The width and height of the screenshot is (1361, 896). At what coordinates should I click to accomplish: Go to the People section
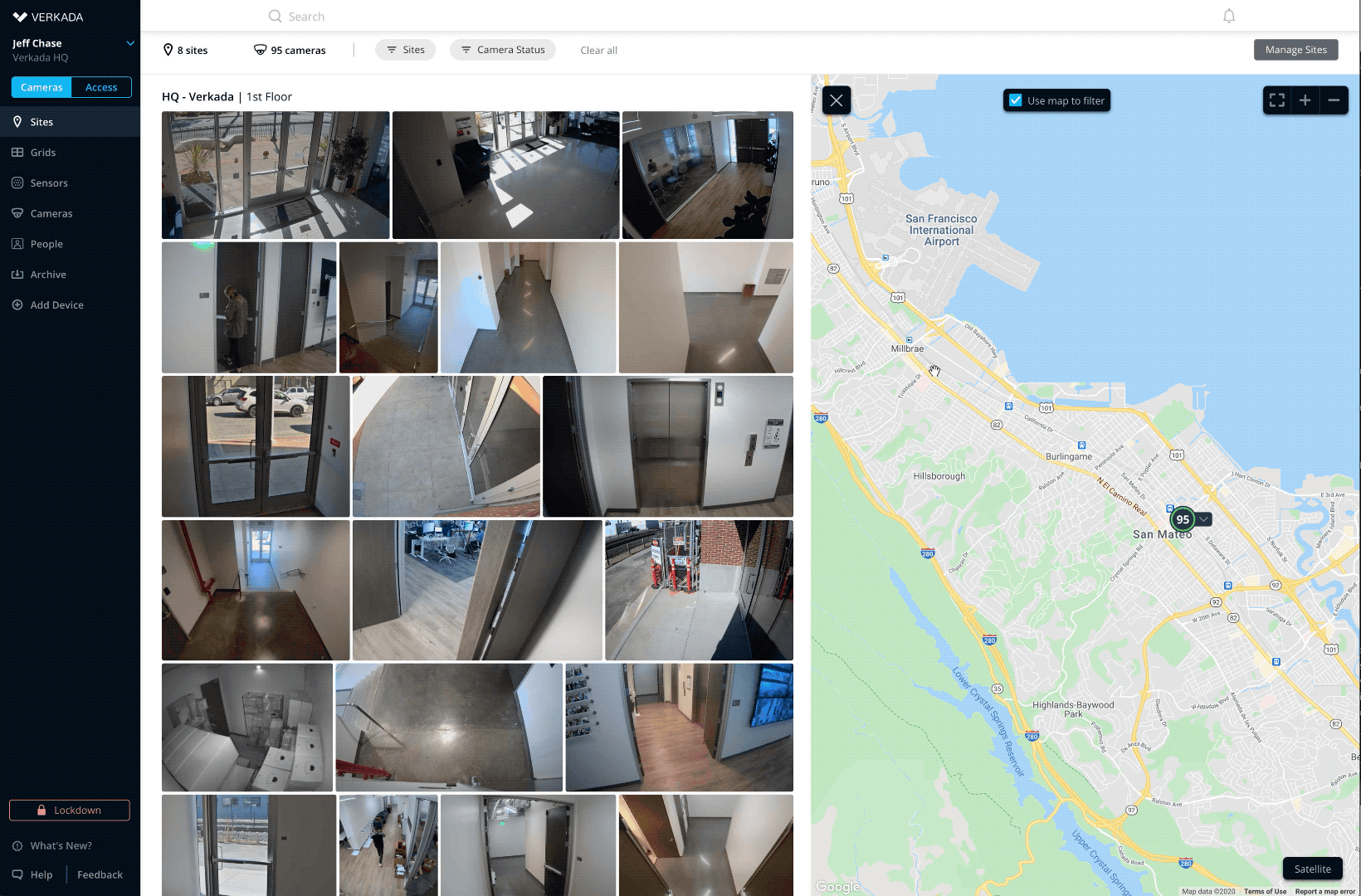click(x=46, y=244)
